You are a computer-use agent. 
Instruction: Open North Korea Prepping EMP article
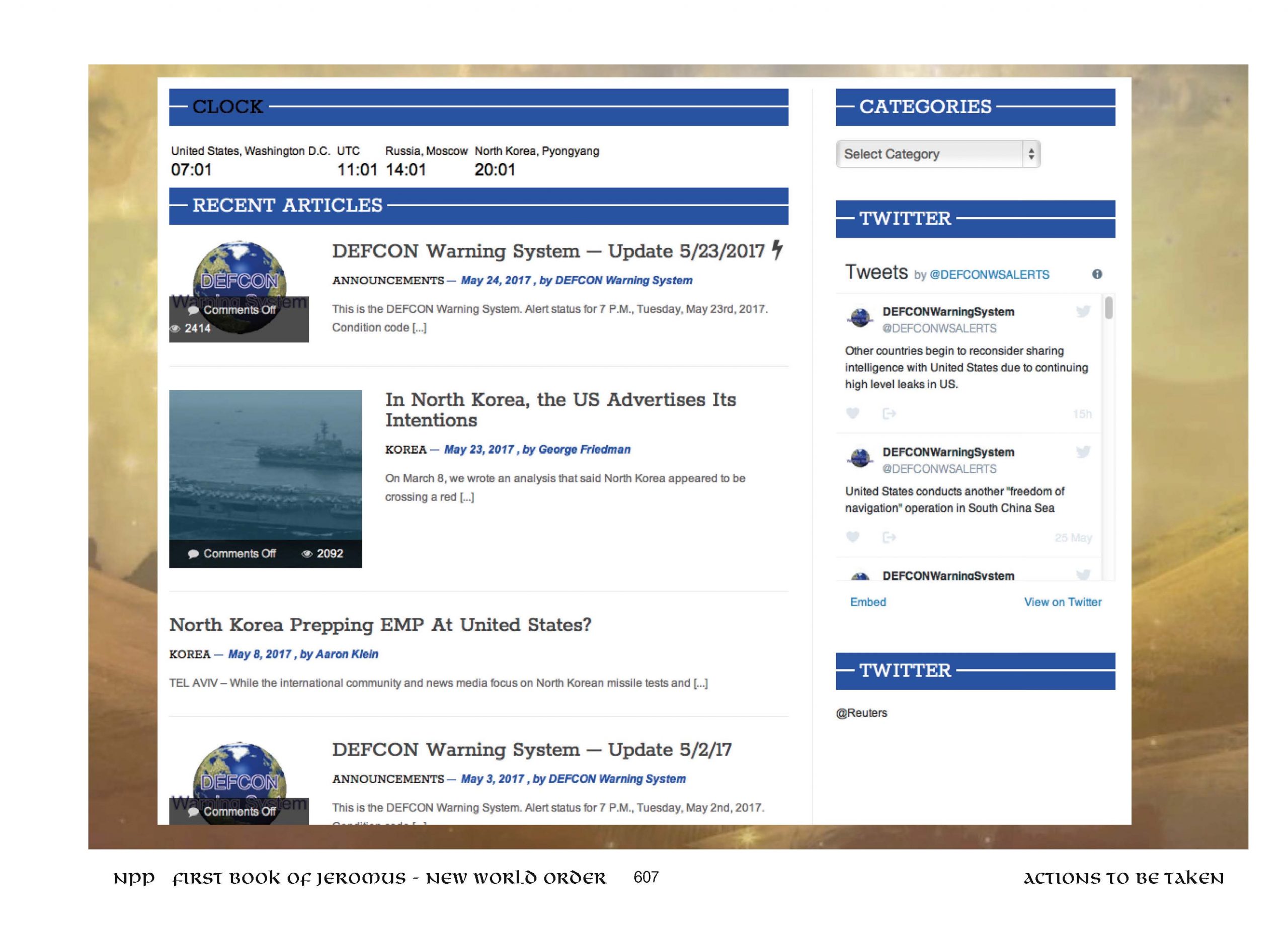380,625
